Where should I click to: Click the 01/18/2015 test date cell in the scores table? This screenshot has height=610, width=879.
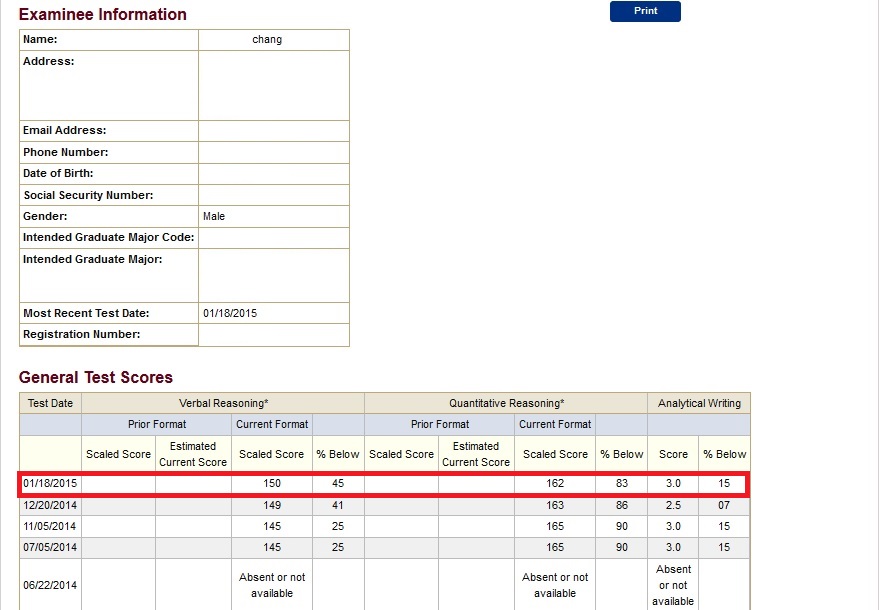coord(50,483)
